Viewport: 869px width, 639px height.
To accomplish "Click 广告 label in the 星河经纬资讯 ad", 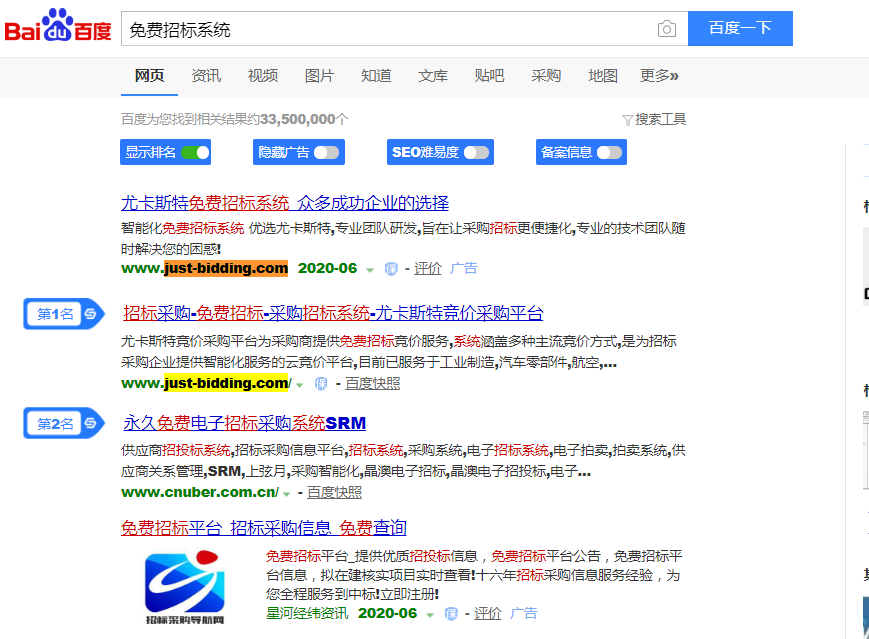I will tap(523, 614).
